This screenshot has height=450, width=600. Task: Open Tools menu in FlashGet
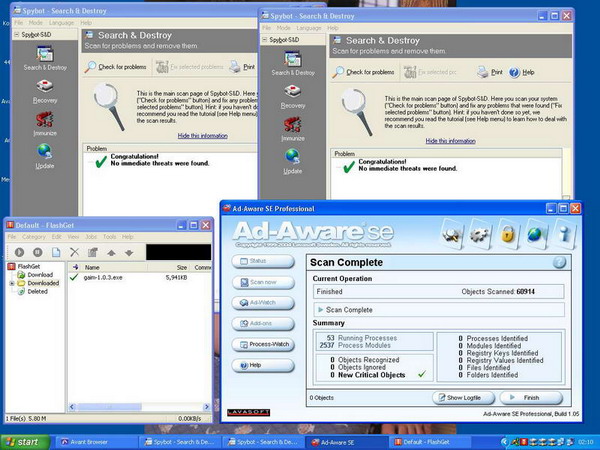109,237
